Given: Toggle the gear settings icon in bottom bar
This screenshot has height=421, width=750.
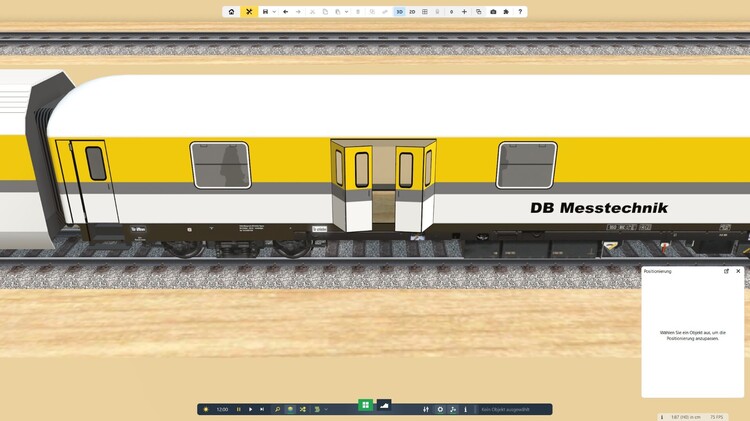Looking at the screenshot, I should pyautogui.click(x=440, y=410).
